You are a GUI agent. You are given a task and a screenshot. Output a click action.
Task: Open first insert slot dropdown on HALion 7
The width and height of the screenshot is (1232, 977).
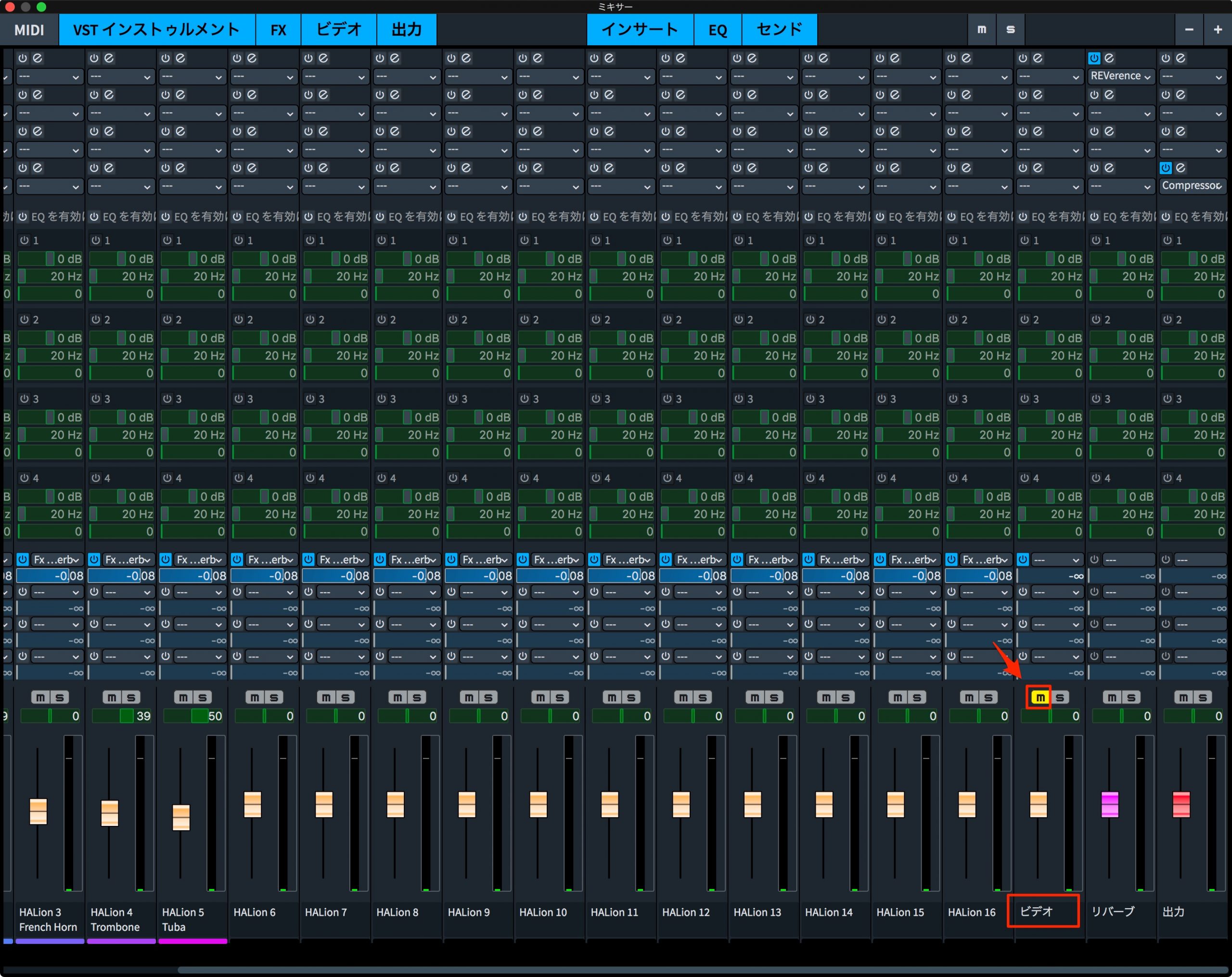click(x=335, y=76)
